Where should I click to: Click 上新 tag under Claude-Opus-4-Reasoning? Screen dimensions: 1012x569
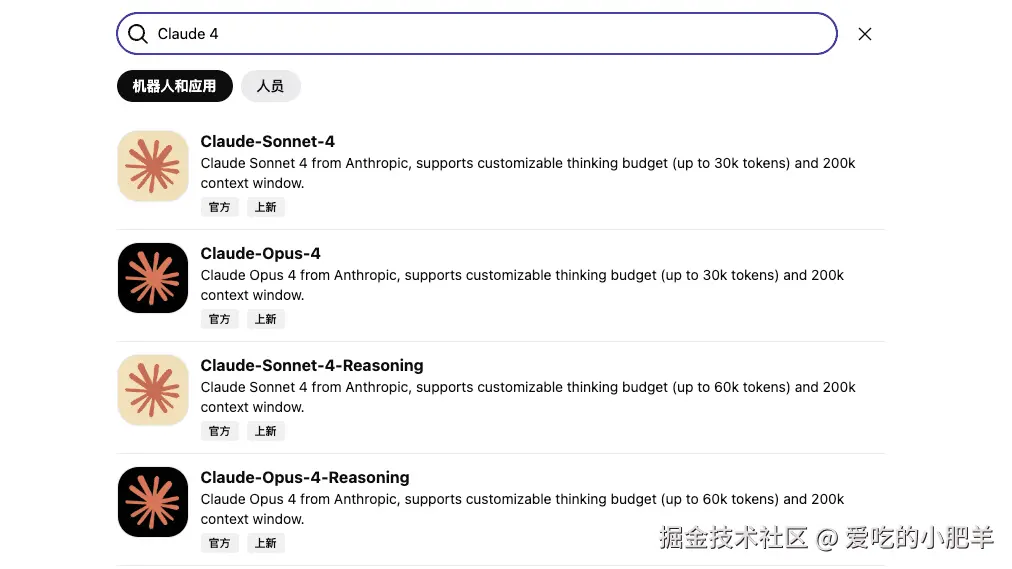265,543
